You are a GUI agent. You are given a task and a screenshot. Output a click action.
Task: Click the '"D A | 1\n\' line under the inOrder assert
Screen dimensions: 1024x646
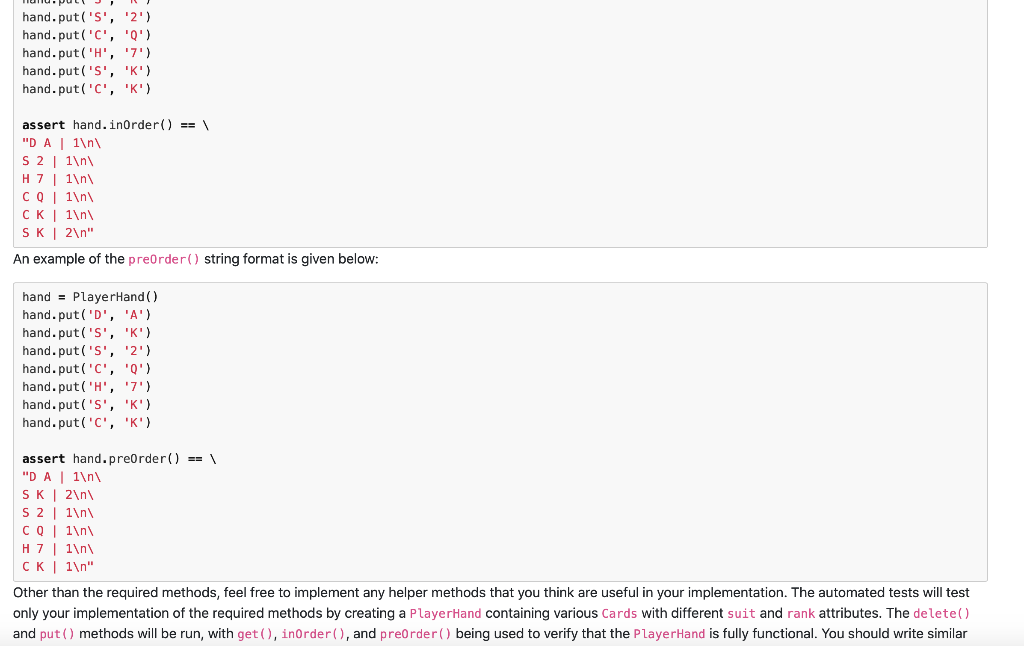[61, 143]
